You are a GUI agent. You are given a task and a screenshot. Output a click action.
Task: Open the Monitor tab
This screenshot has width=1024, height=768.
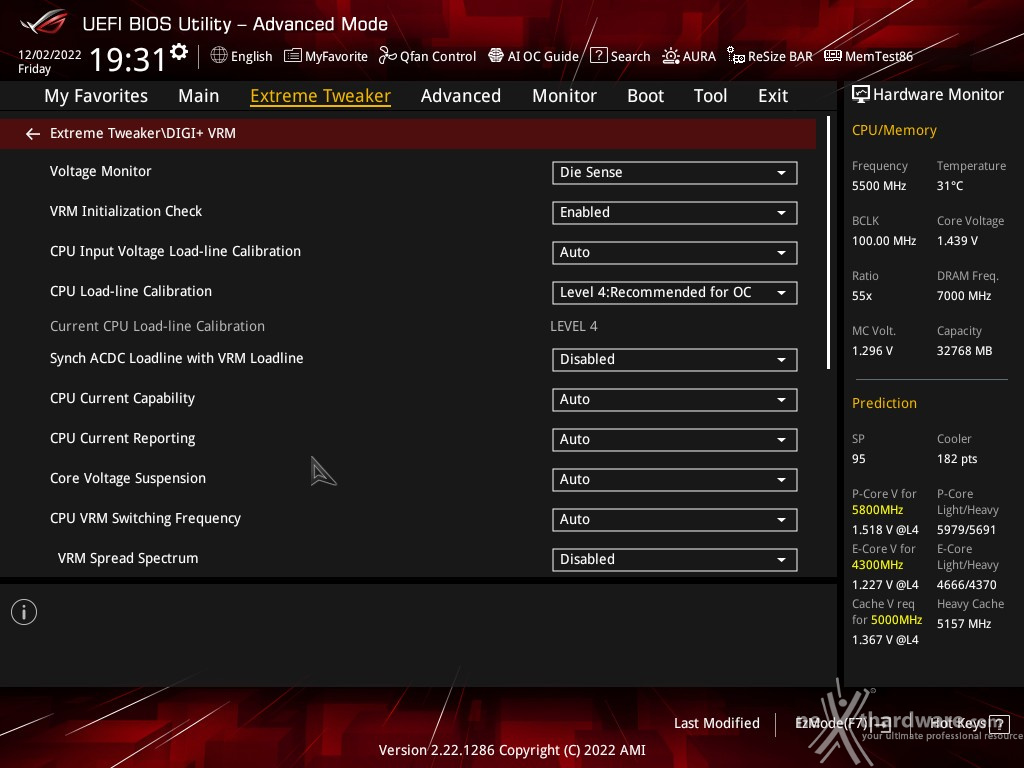coord(564,96)
